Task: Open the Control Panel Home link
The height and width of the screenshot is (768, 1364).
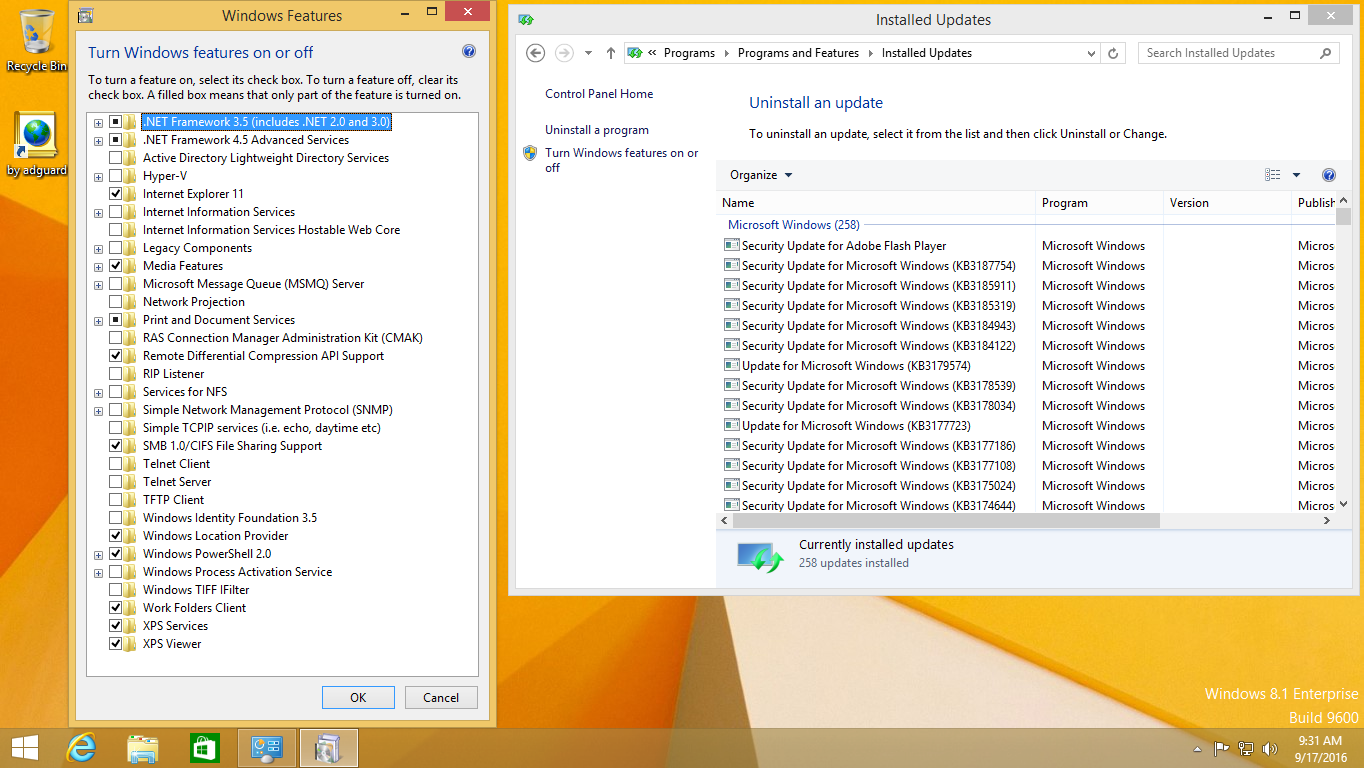Action: coord(599,94)
